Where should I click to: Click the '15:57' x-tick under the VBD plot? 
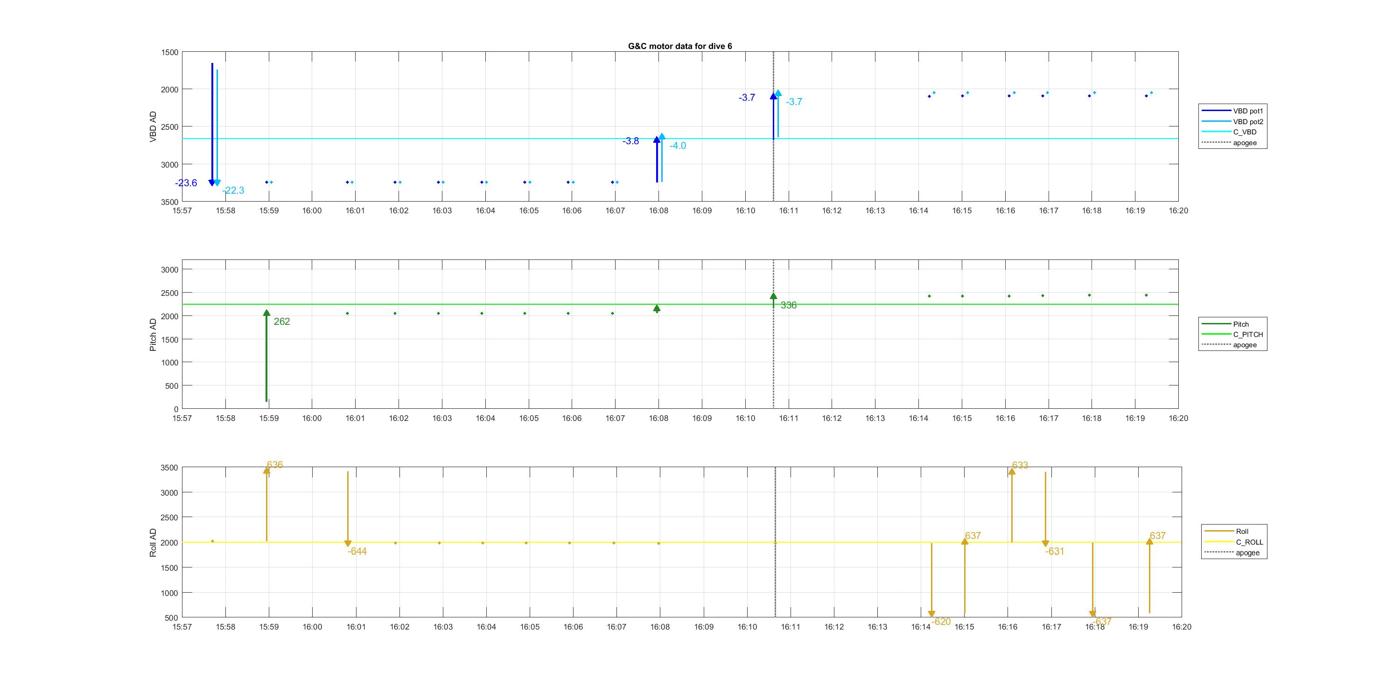point(182,210)
